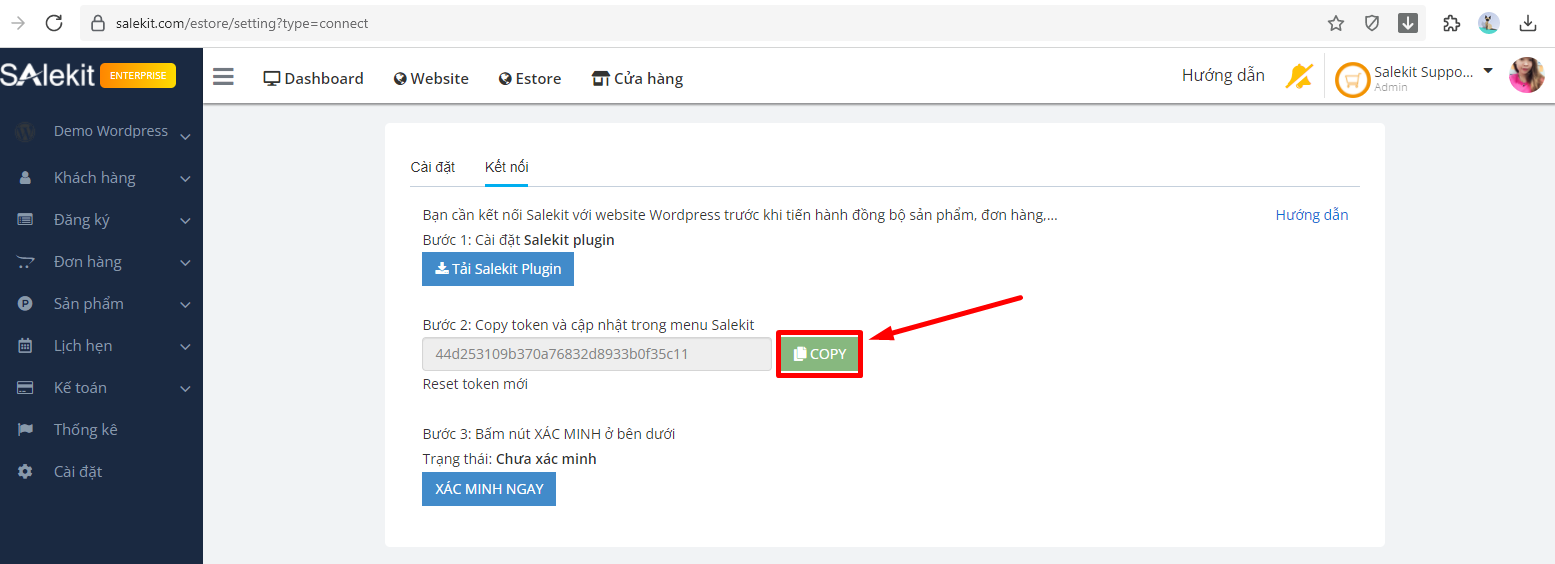Switch to the Cài đặt tab
The height and width of the screenshot is (564, 1555).
pyautogui.click(x=433, y=167)
